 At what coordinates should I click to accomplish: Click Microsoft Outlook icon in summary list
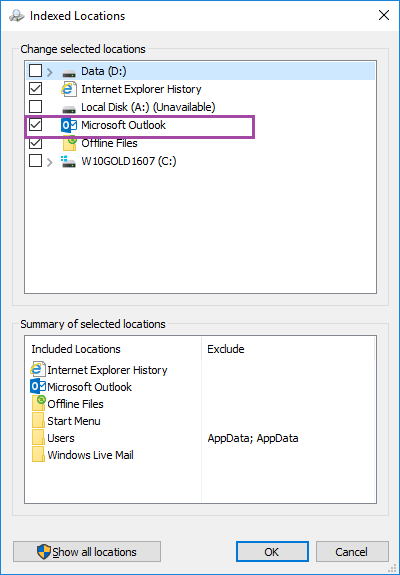(38, 387)
